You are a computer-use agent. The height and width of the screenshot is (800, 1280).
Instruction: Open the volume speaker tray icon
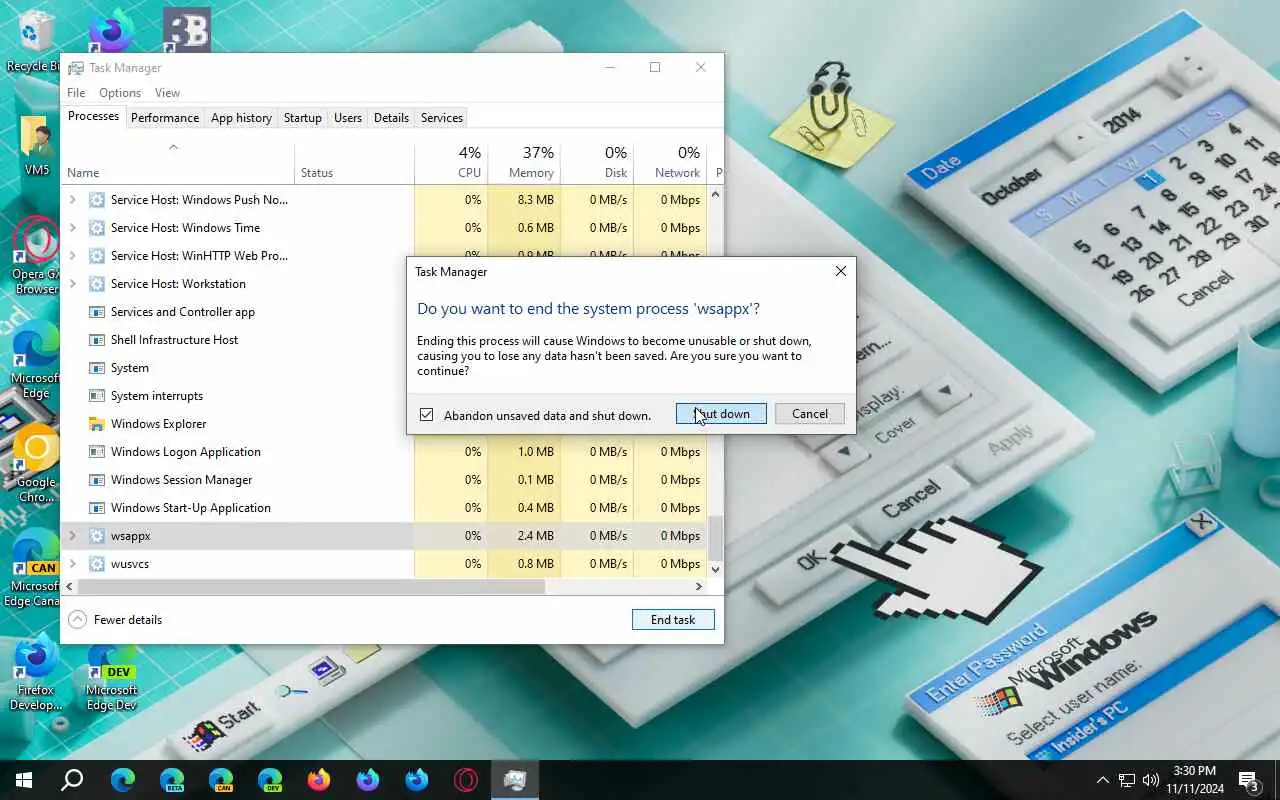point(1150,780)
